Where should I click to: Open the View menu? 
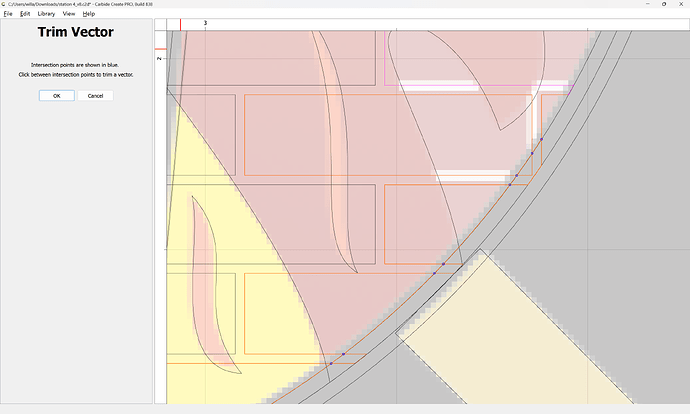click(69, 14)
